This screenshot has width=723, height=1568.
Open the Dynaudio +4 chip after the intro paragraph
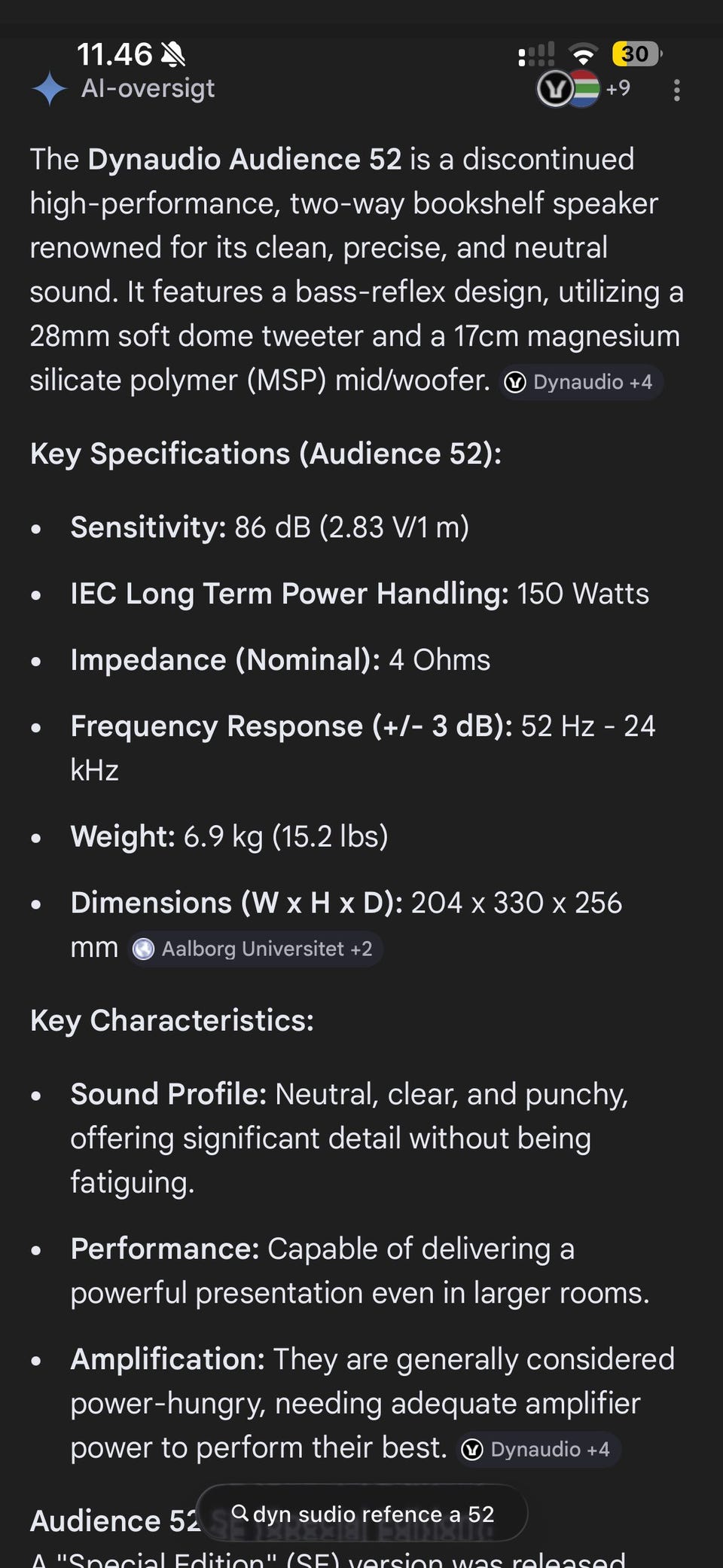581,382
